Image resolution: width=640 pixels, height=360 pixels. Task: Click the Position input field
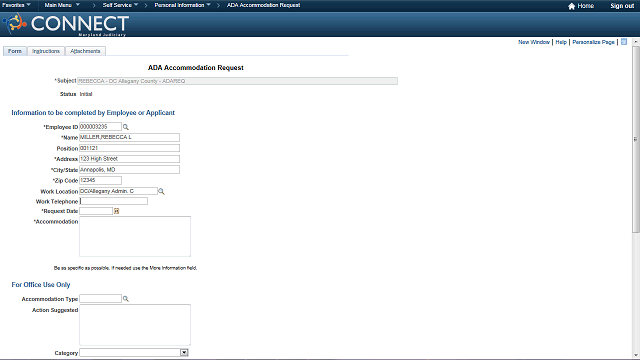(129, 148)
